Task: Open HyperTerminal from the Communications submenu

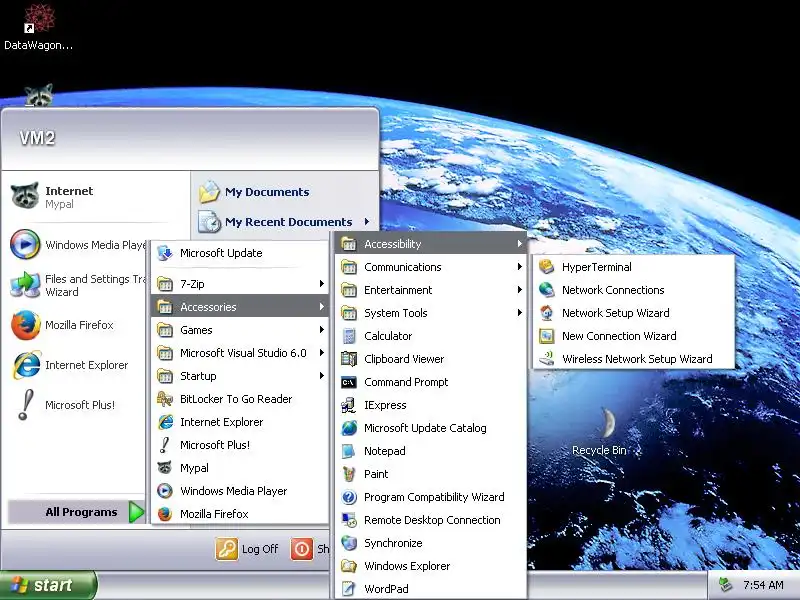Action: [x=634, y=267]
